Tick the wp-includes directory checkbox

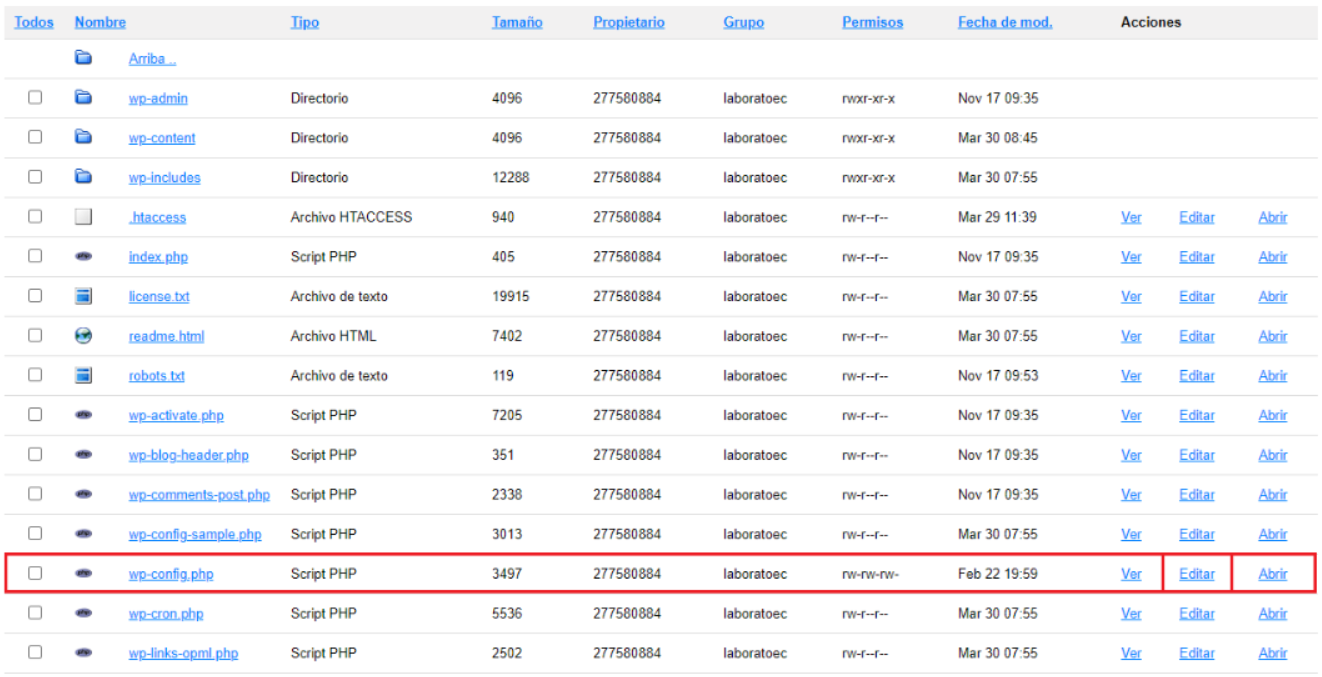pyautogui.click(x=35, y=177)
